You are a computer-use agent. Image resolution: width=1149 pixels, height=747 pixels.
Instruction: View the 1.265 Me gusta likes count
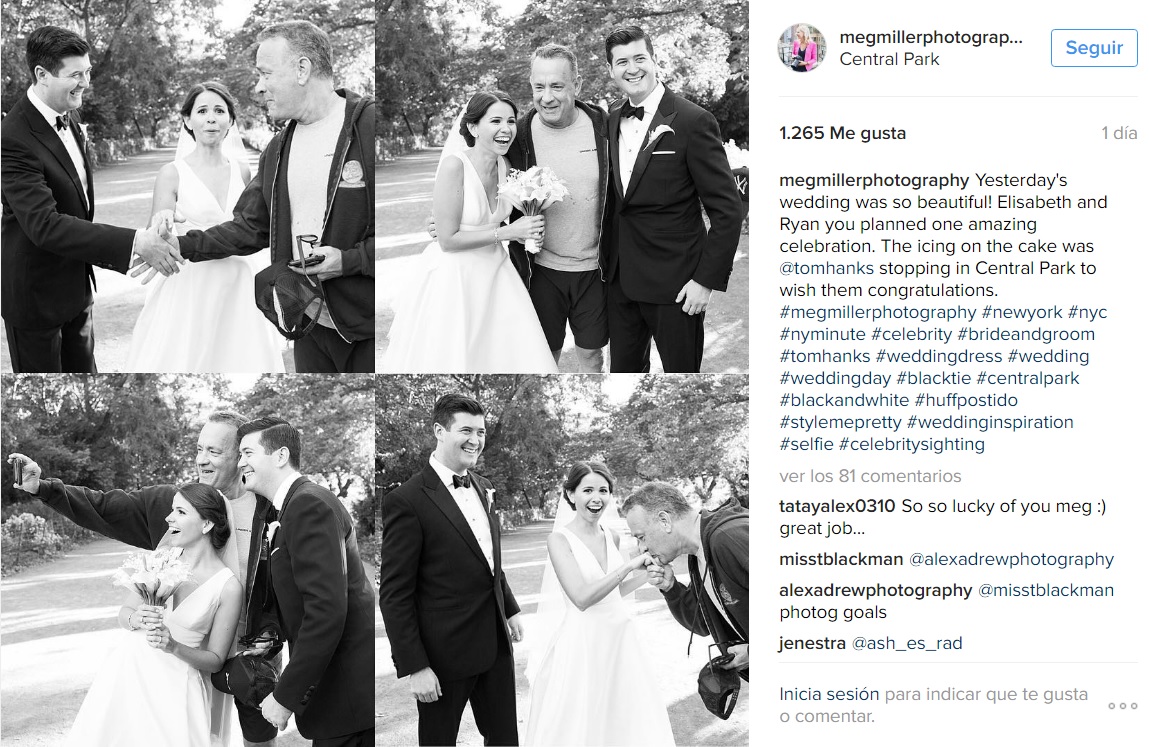point(843,133)
